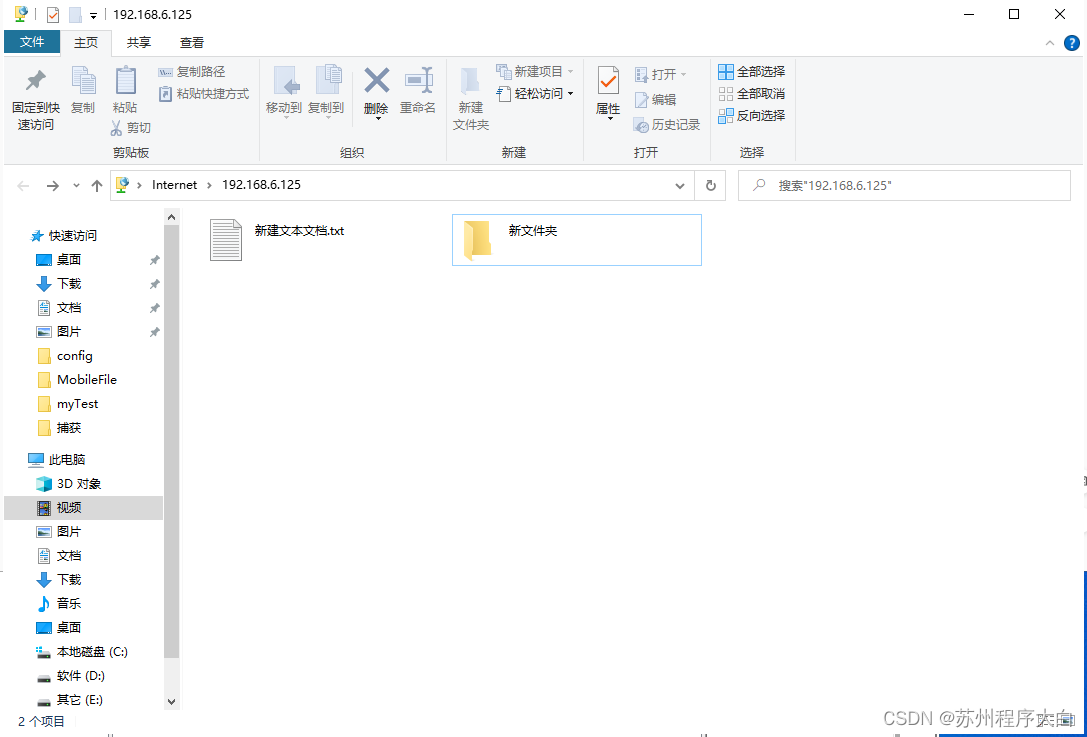Click the 粘贴 clipboard icon
The width and height of the screenshot is (1087, 737).
[125, 81]
